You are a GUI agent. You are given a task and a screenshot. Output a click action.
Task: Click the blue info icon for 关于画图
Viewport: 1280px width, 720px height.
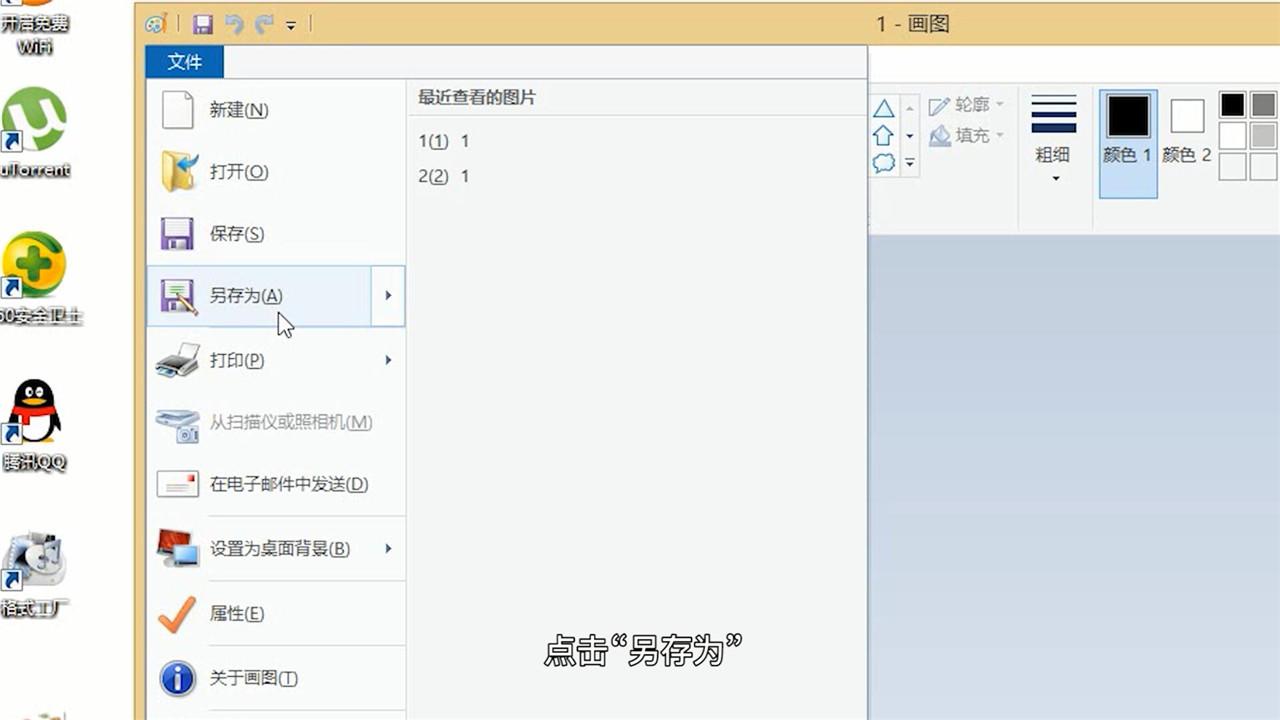click(x=177, y=678)
